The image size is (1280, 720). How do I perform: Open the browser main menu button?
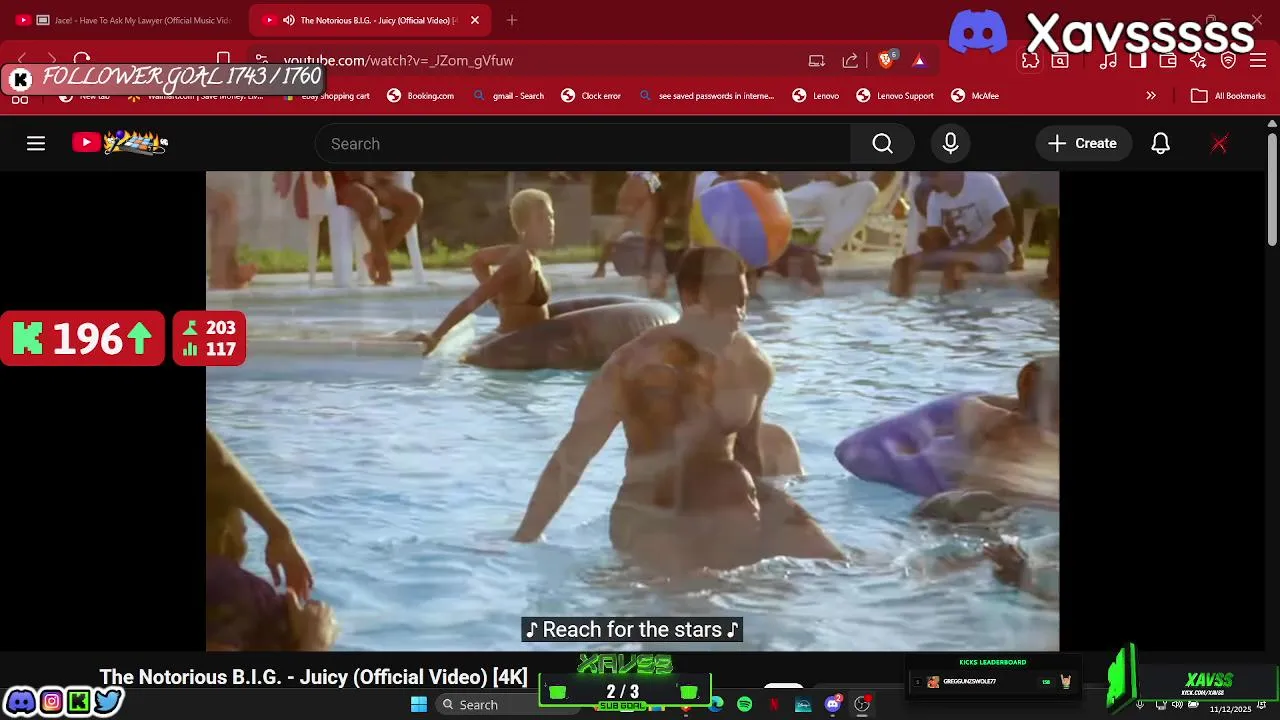1258,60
